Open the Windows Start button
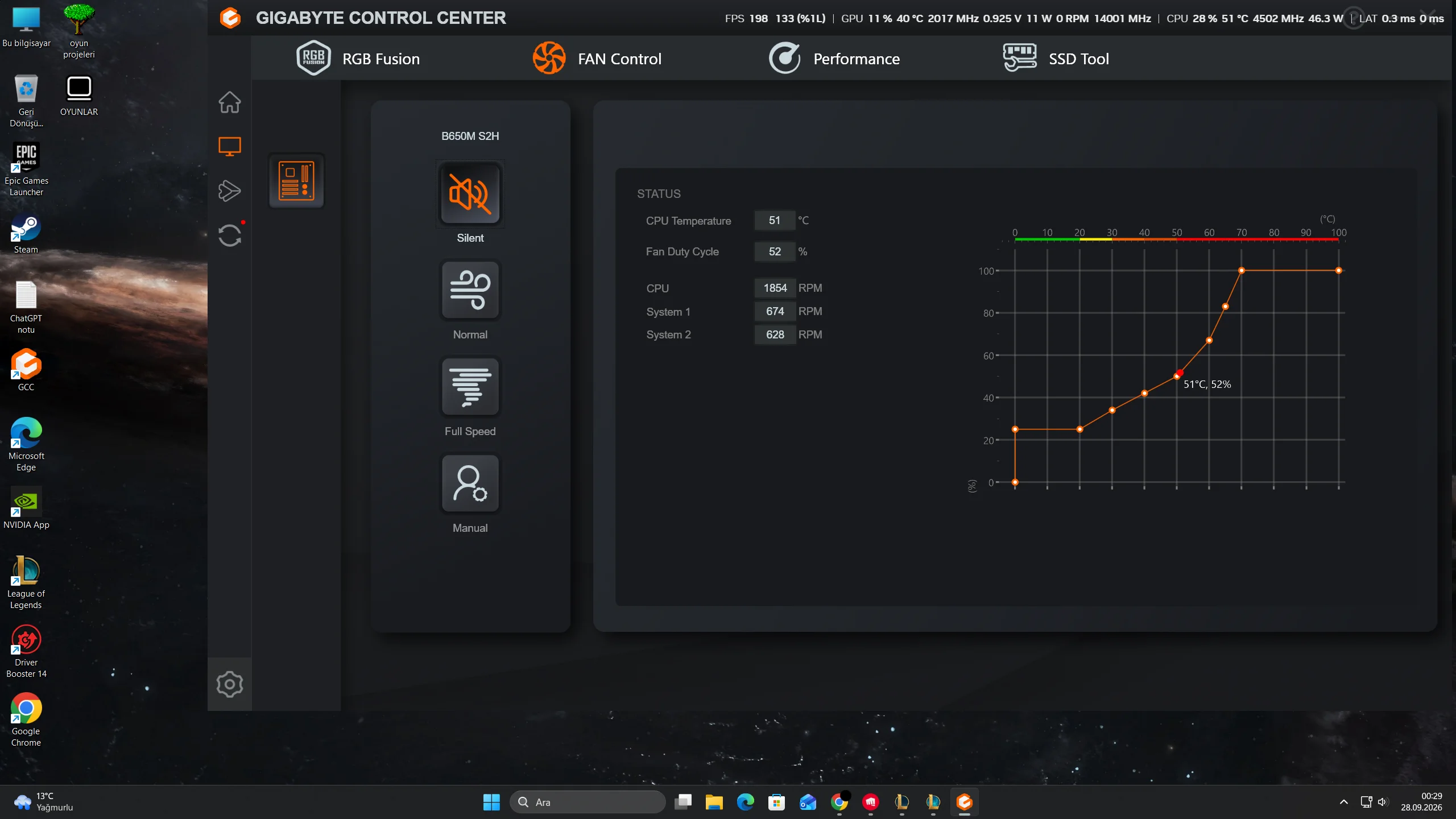The image size is (1456, 819). point(491,802)
